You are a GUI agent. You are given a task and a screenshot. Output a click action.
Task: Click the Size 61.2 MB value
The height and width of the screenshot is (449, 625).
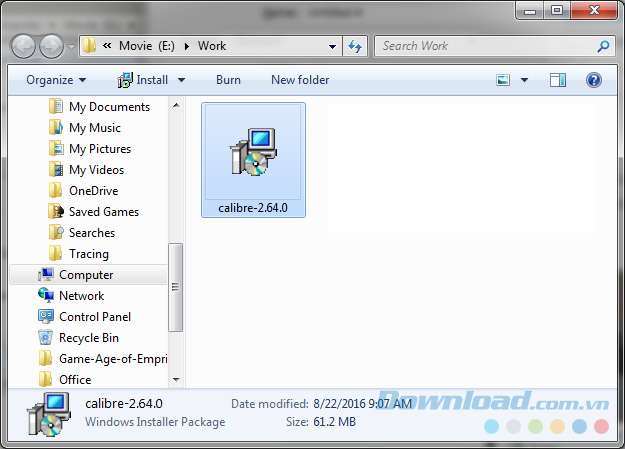coord(334,422)
